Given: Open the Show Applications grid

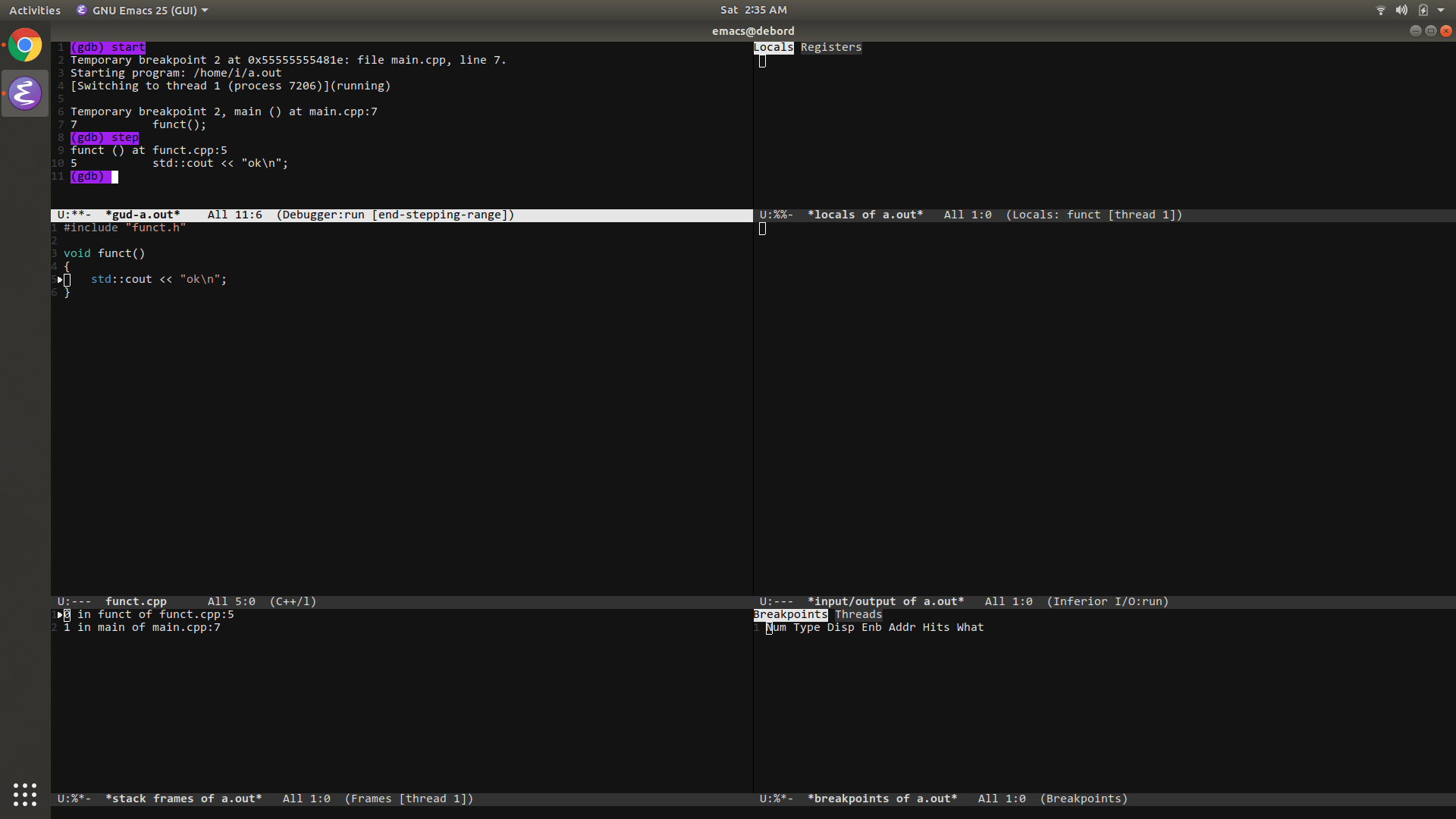Looking at the screenshot, I should click(x=25, y=794).
